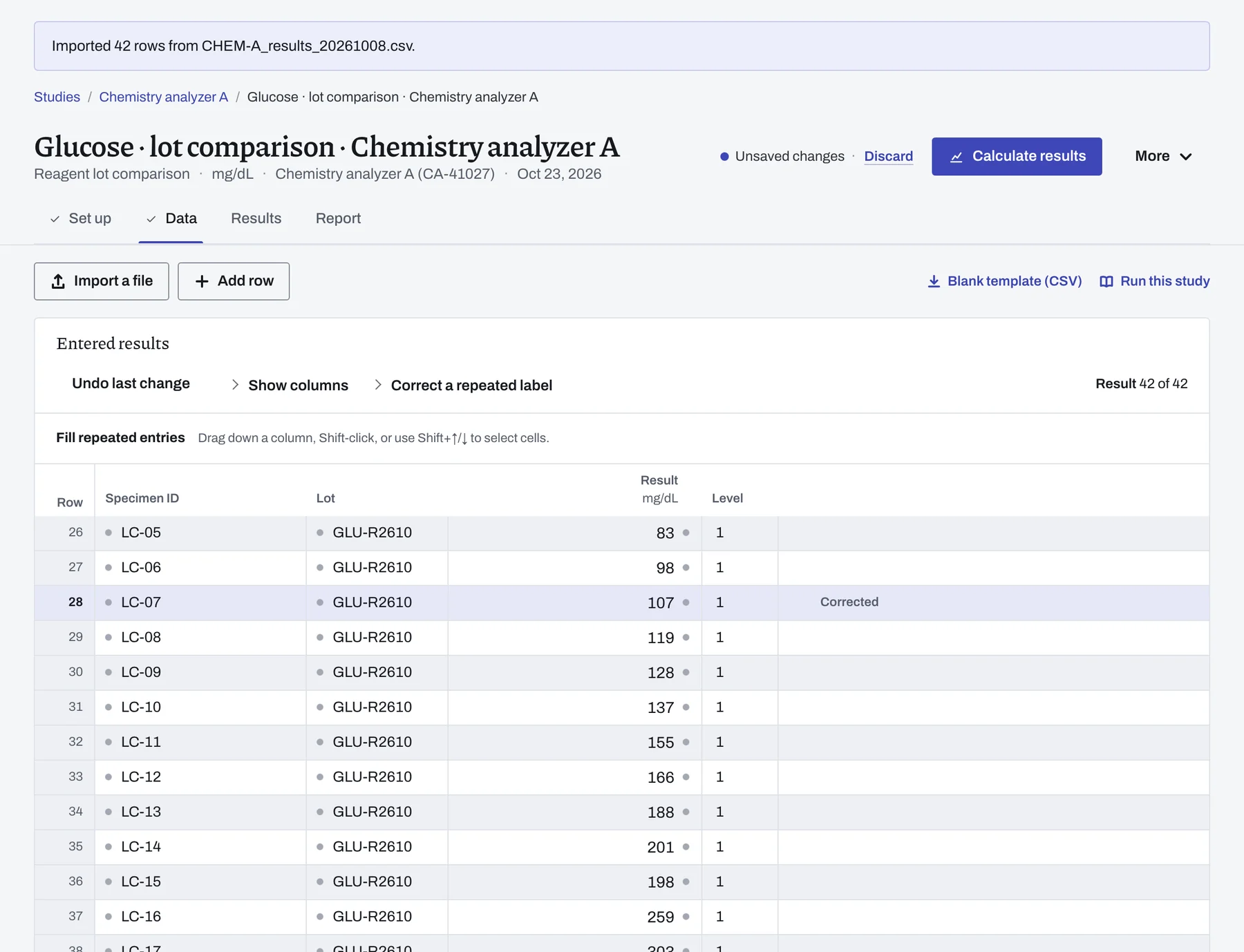Expand Correct a repeated label
This screenshot has height=952, width=1244.
pos(463,385)
